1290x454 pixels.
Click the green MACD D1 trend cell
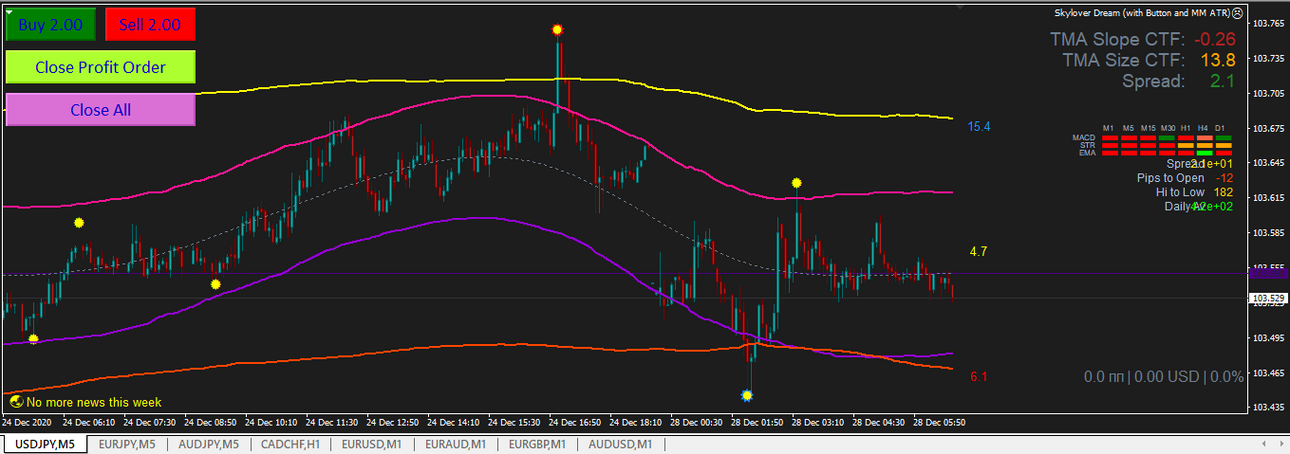coord(1224,138)
